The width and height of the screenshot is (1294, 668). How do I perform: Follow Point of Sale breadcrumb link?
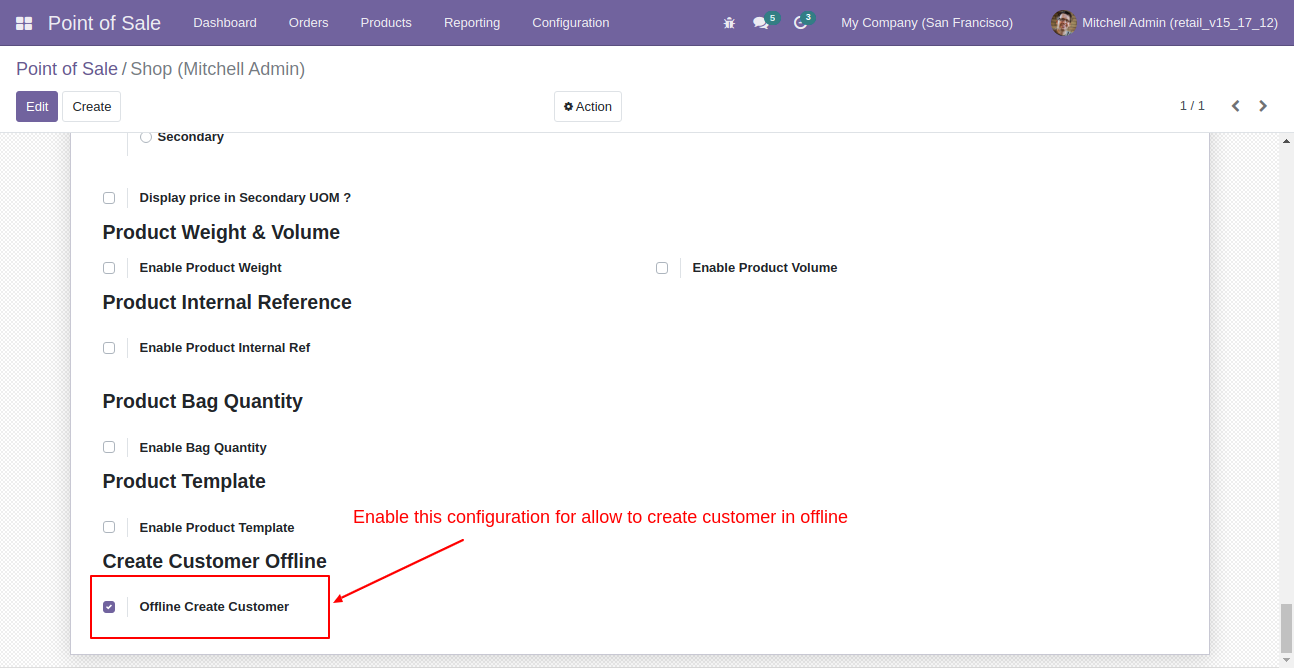click(x=67, y=69)
